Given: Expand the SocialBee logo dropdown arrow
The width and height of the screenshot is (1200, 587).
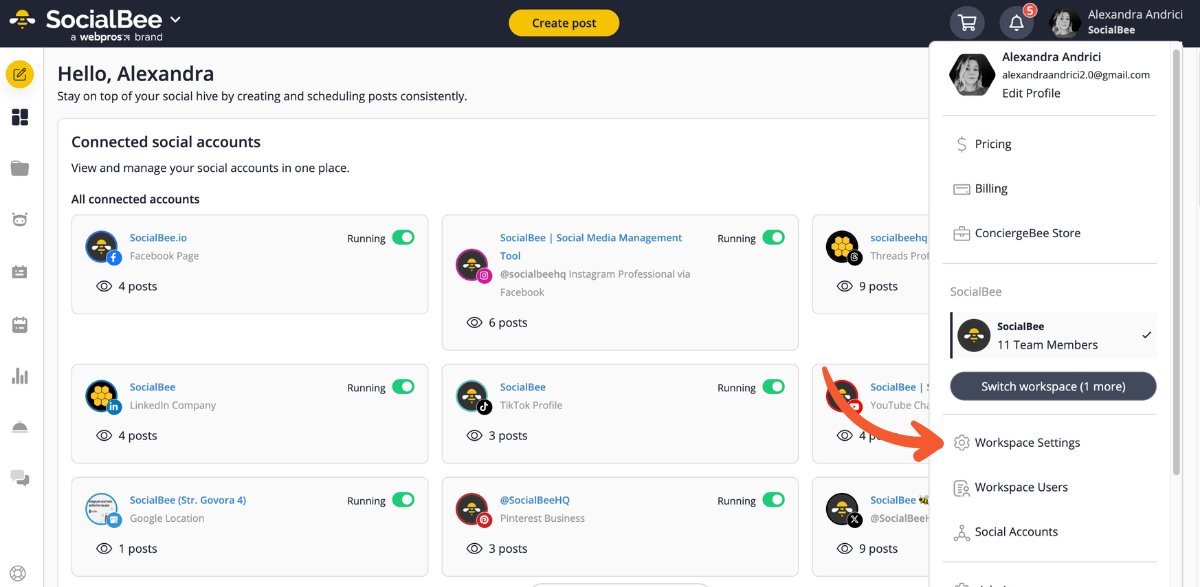Looking at the screenshot, I should coord(176,19).
